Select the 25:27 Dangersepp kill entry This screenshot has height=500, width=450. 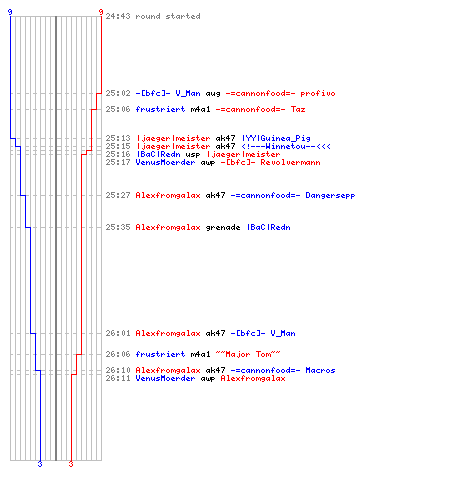click(x=230, y=195)
